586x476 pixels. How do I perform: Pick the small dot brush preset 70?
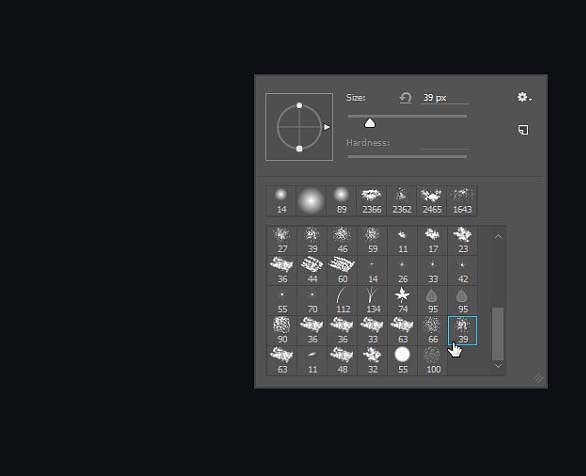pos(312,301)
